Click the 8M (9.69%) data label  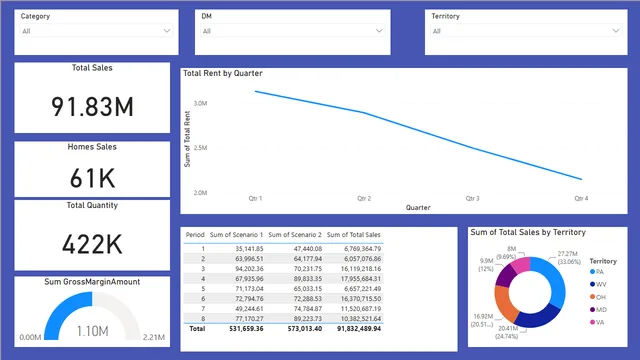(507, 253)
